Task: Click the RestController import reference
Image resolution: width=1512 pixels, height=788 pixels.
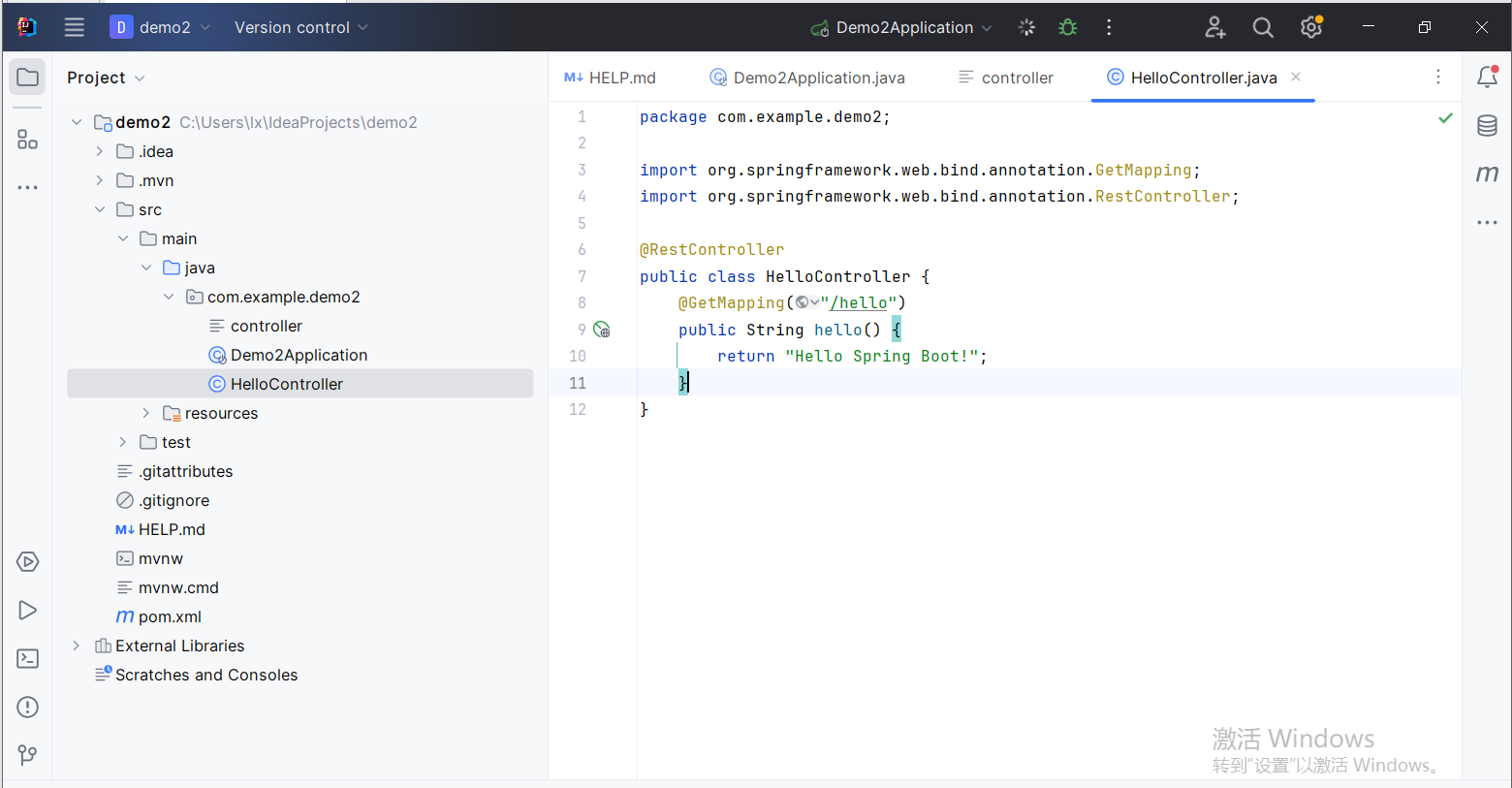Action: click(x=1163, y=196)
